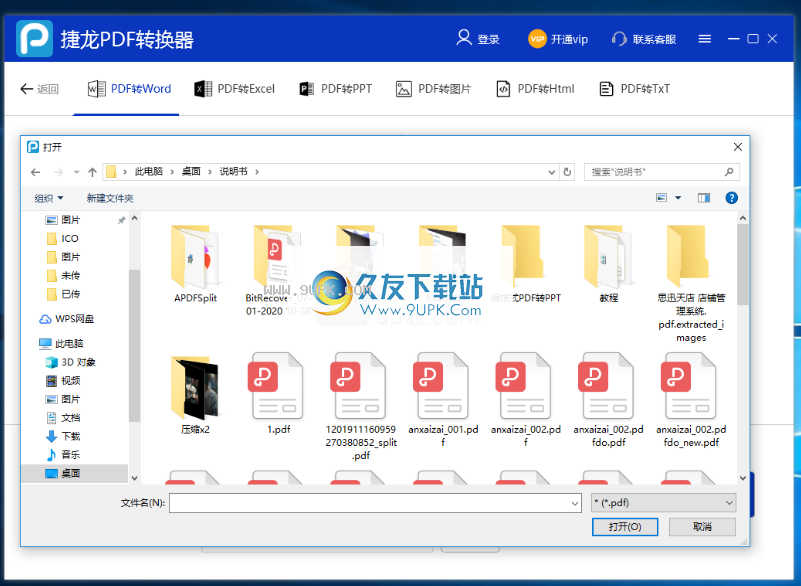The height and width of the screenshot is (586, 801).
Task: Open the hamburger menu in title bar
Action: point(704,39)
